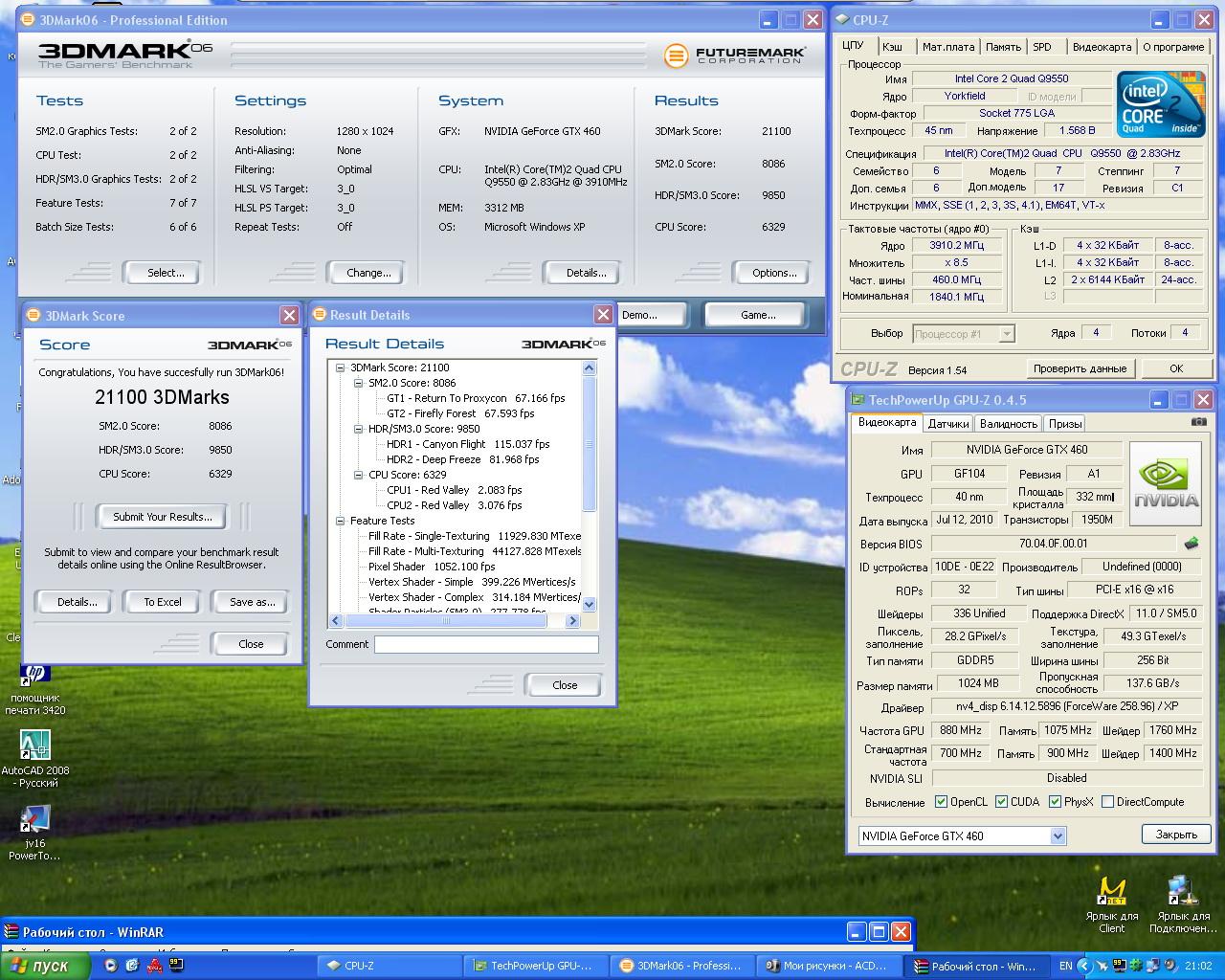Collapse the '3DMark Score: 21100' tree node
This screenshot has height=980, width=1225.
click(x=340, y=367)
